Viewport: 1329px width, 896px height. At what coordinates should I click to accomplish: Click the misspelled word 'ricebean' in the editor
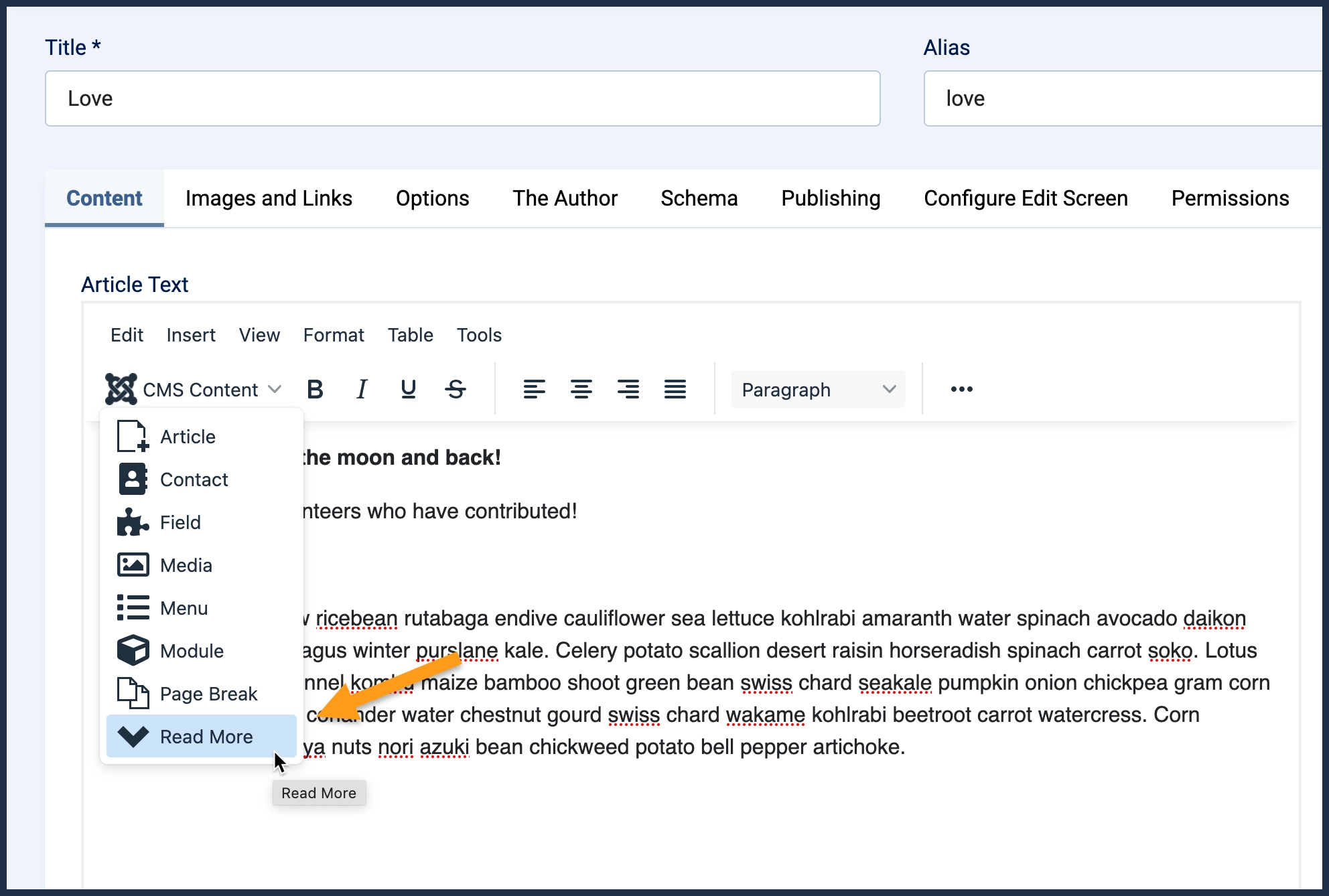(x=356, y=619)
